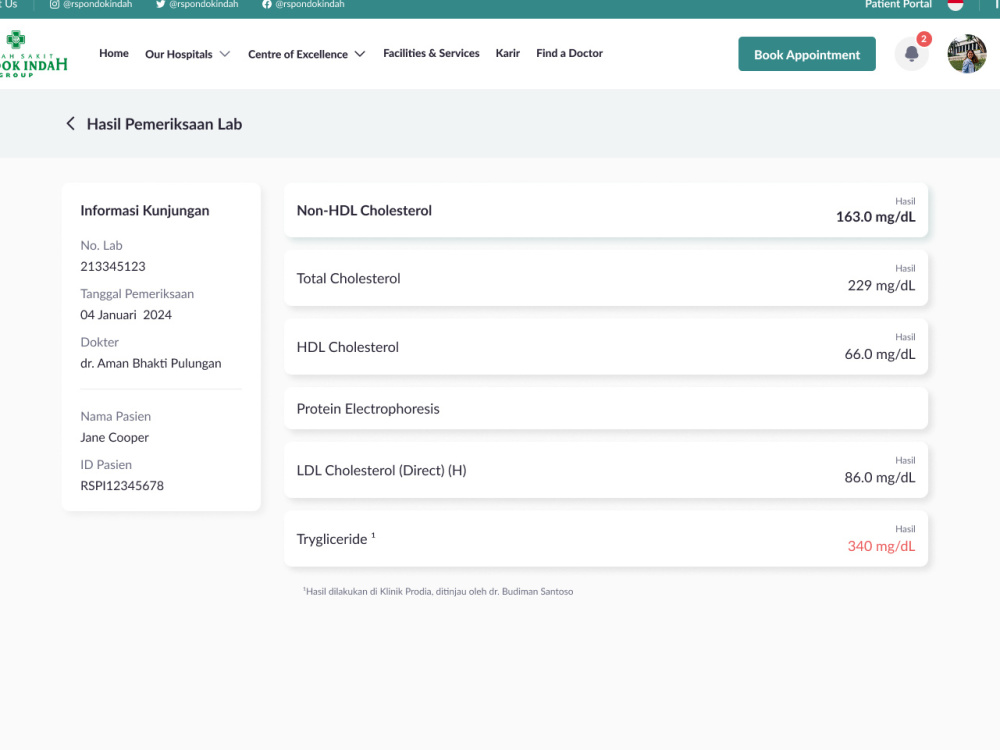Click the 66.0 mg/dL result value
The height and width of the screenshot is (750, 1000).
[x=880, y=354]
